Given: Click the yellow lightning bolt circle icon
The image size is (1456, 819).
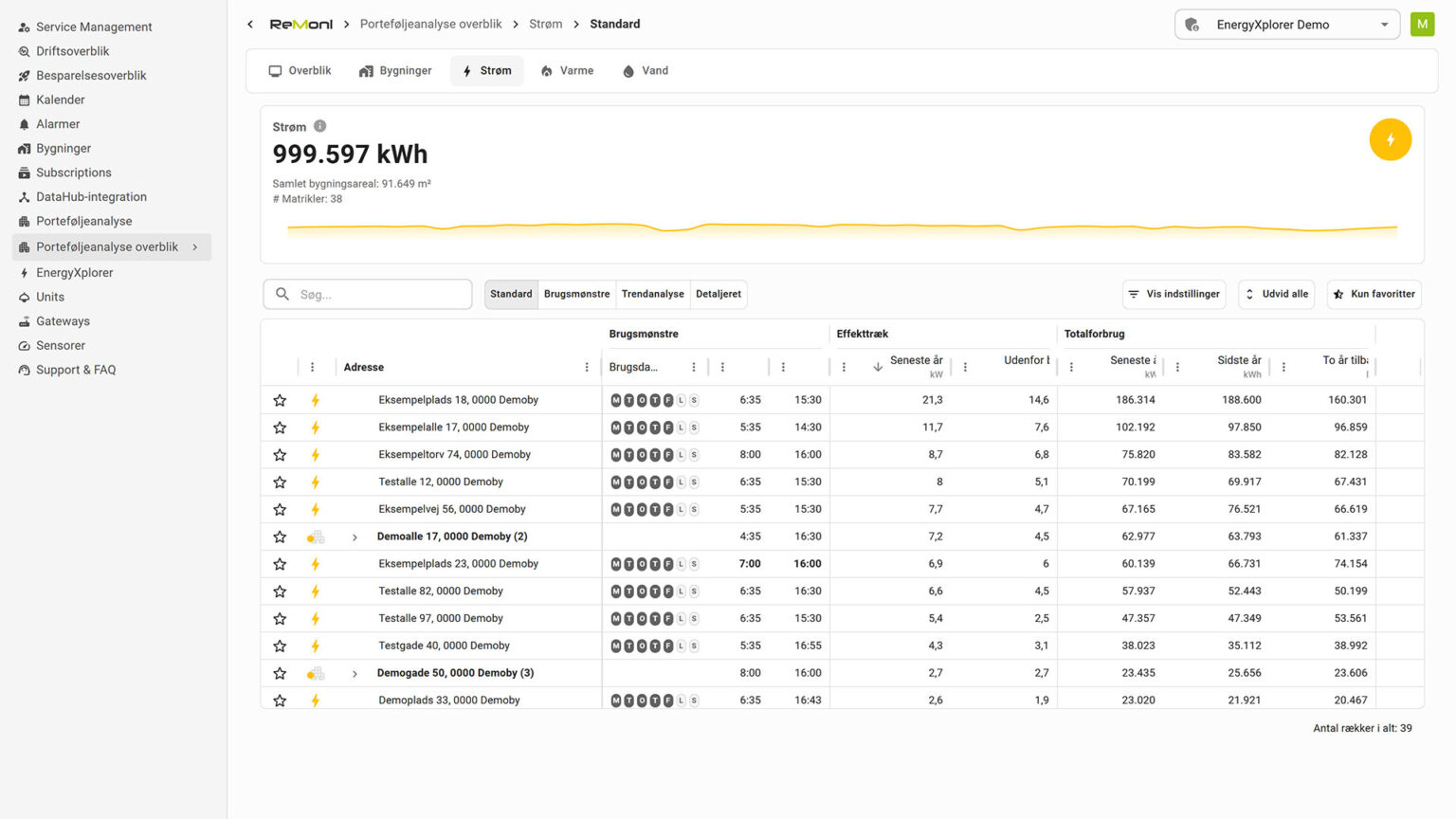Looking at the screenshot, I should (1390, 140).
